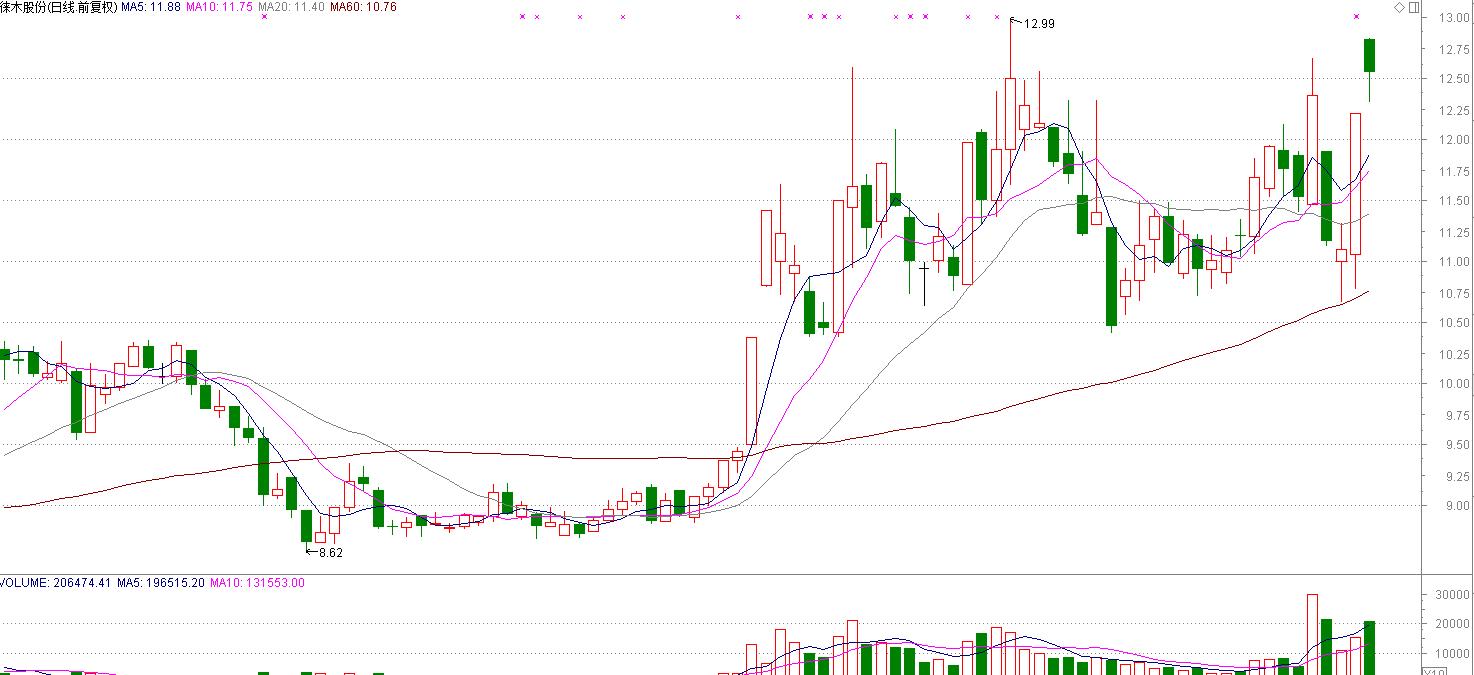Click the latest green candlestick near 12.75
This screenshot has width=1474, height=675.
tap(1370, 55)
